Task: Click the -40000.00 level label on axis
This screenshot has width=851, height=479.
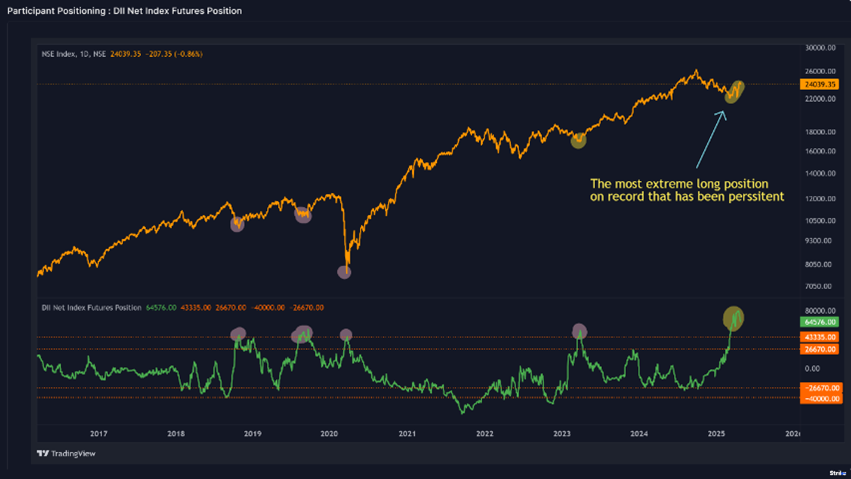Action: (820, 399)
